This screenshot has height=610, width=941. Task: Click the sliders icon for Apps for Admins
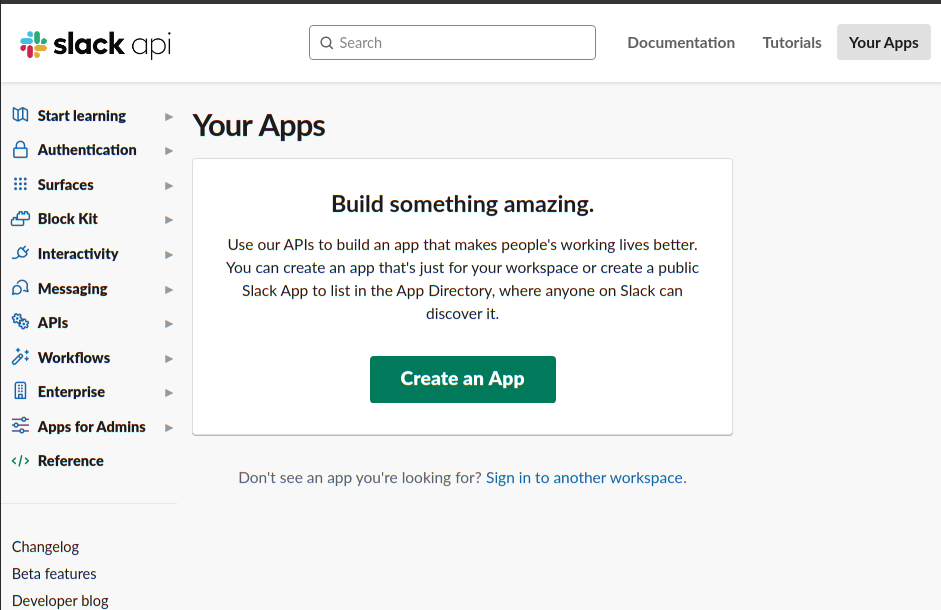click(x=20, y=426)
